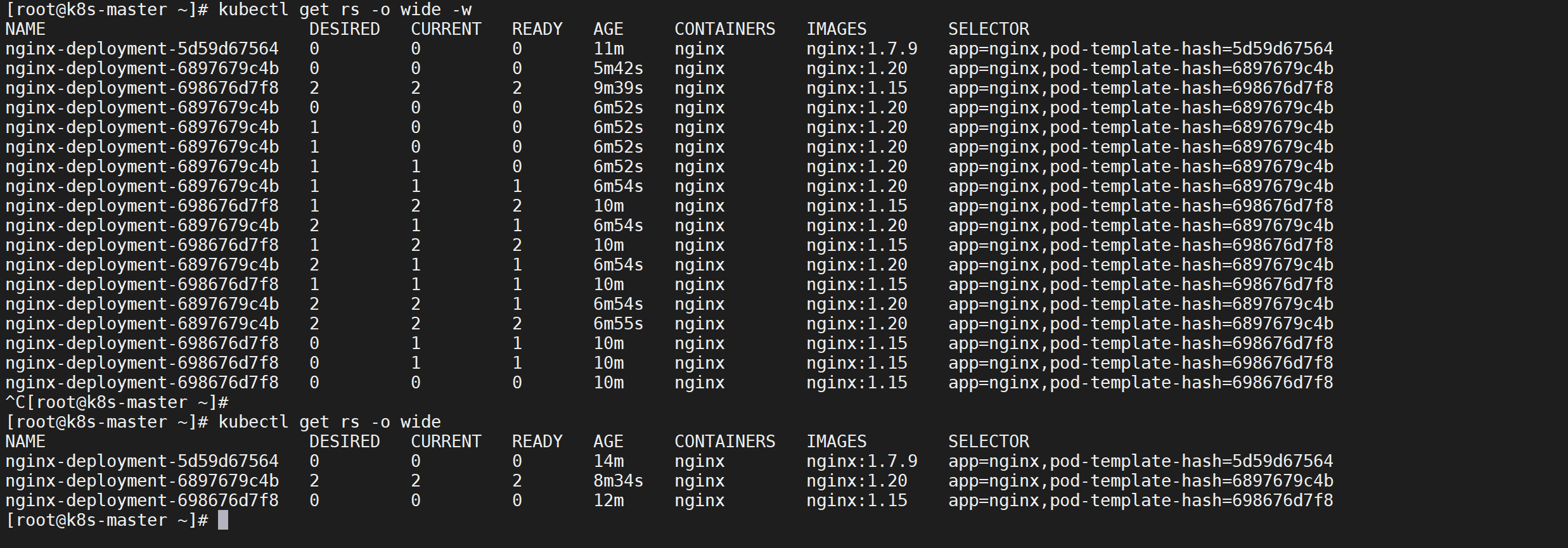Click the CURRENT header of the first table
Image resolution: width=1568 pixels, height=548 pixels.
point(446,29)
